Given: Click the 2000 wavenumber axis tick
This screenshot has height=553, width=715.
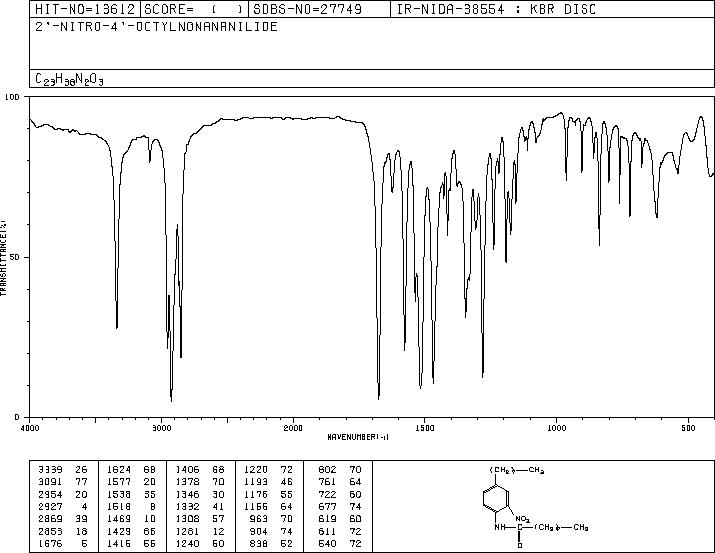Looking at the screenshot, I should (x=292, y=427).
